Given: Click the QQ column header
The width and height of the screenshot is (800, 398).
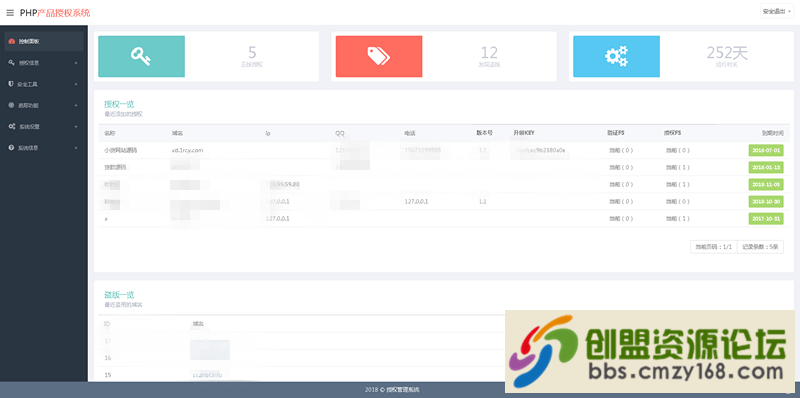Looking at the screenshot, I should tap(340, 133).
